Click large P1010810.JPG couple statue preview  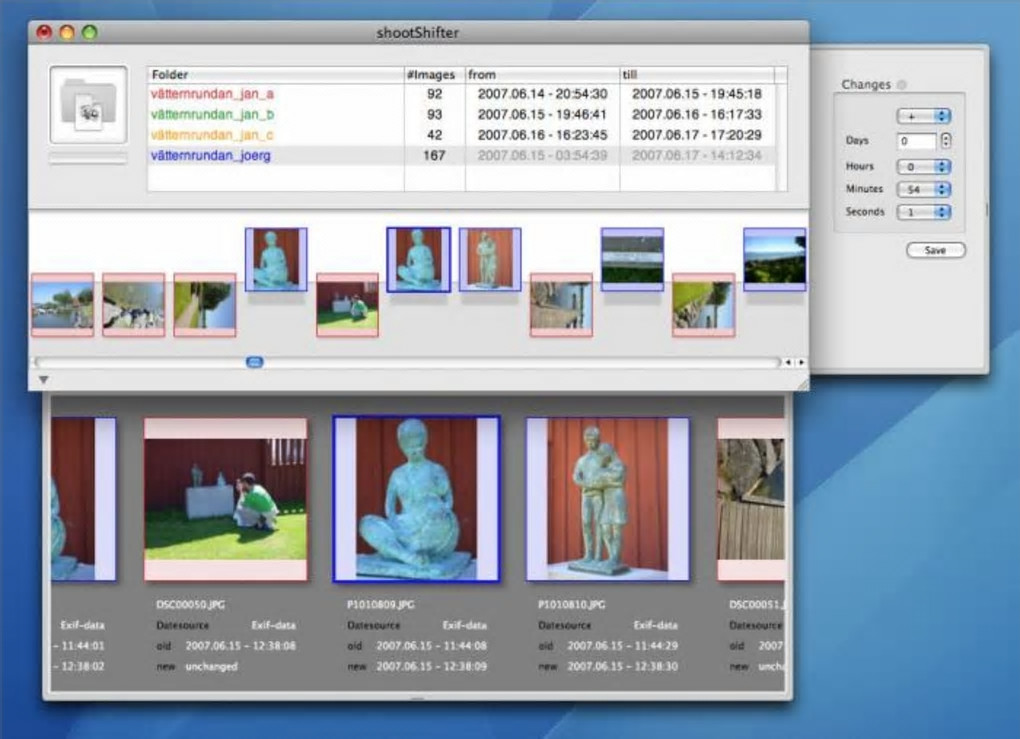point(608,499)
